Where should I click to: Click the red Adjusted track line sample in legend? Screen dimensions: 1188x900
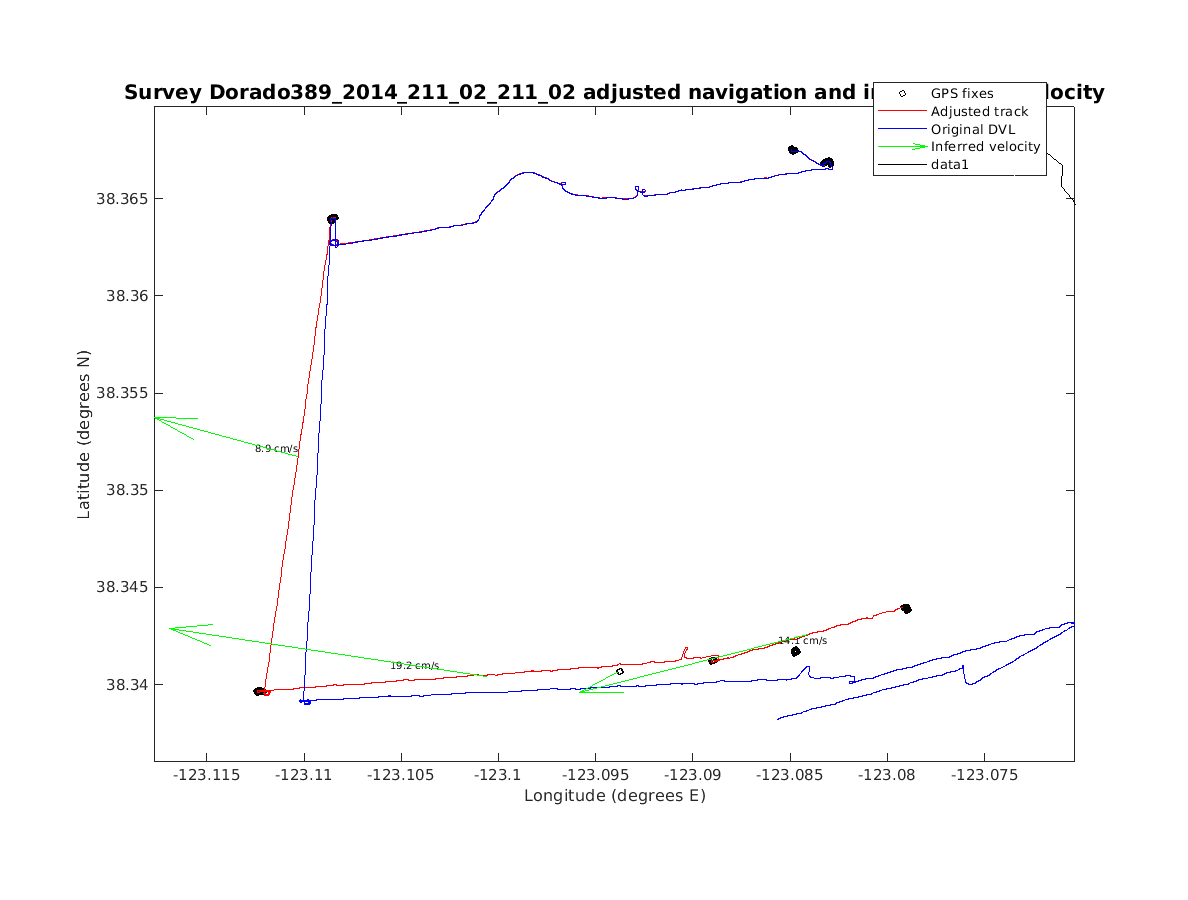(902, 111)
